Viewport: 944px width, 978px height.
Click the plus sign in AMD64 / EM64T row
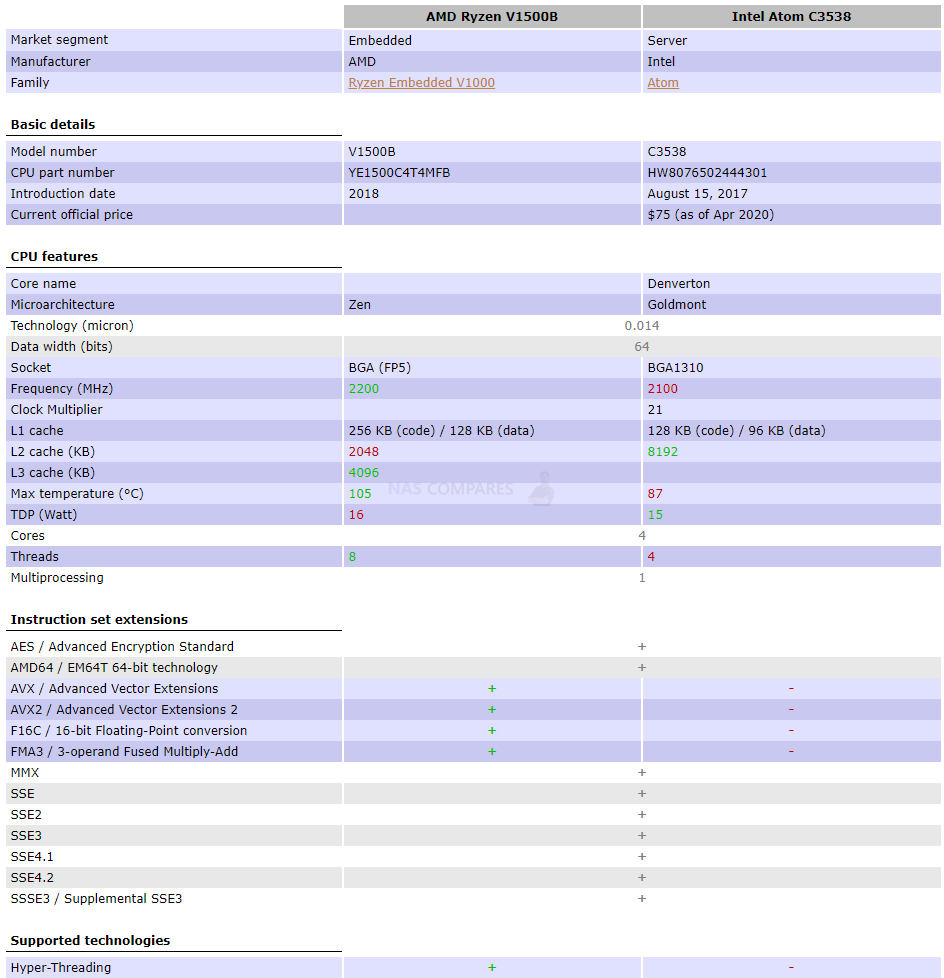[641, 667]
